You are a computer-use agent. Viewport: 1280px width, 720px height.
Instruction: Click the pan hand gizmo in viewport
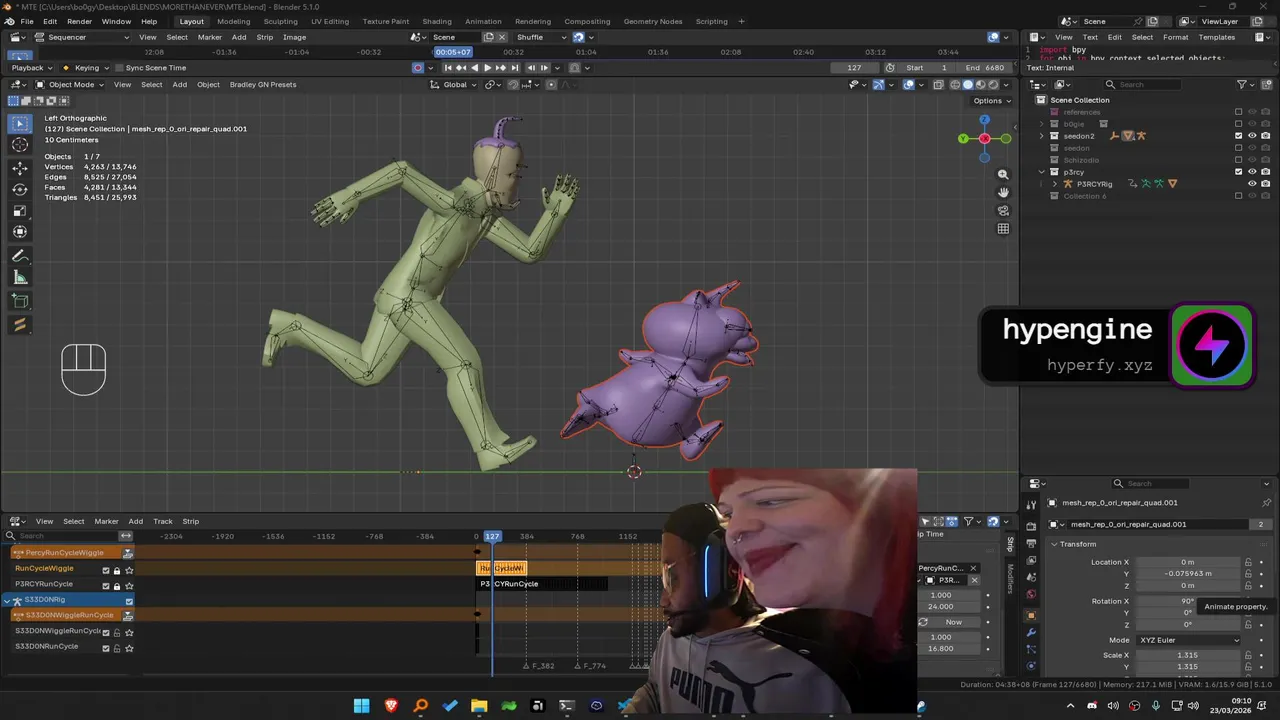[1003, 192]
